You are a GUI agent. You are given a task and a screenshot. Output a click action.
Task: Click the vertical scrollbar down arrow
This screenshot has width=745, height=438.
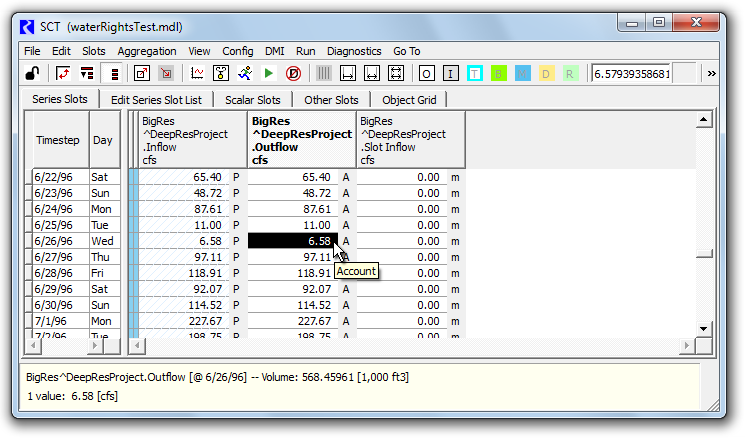pyautogui.click(x=704, y=329)
